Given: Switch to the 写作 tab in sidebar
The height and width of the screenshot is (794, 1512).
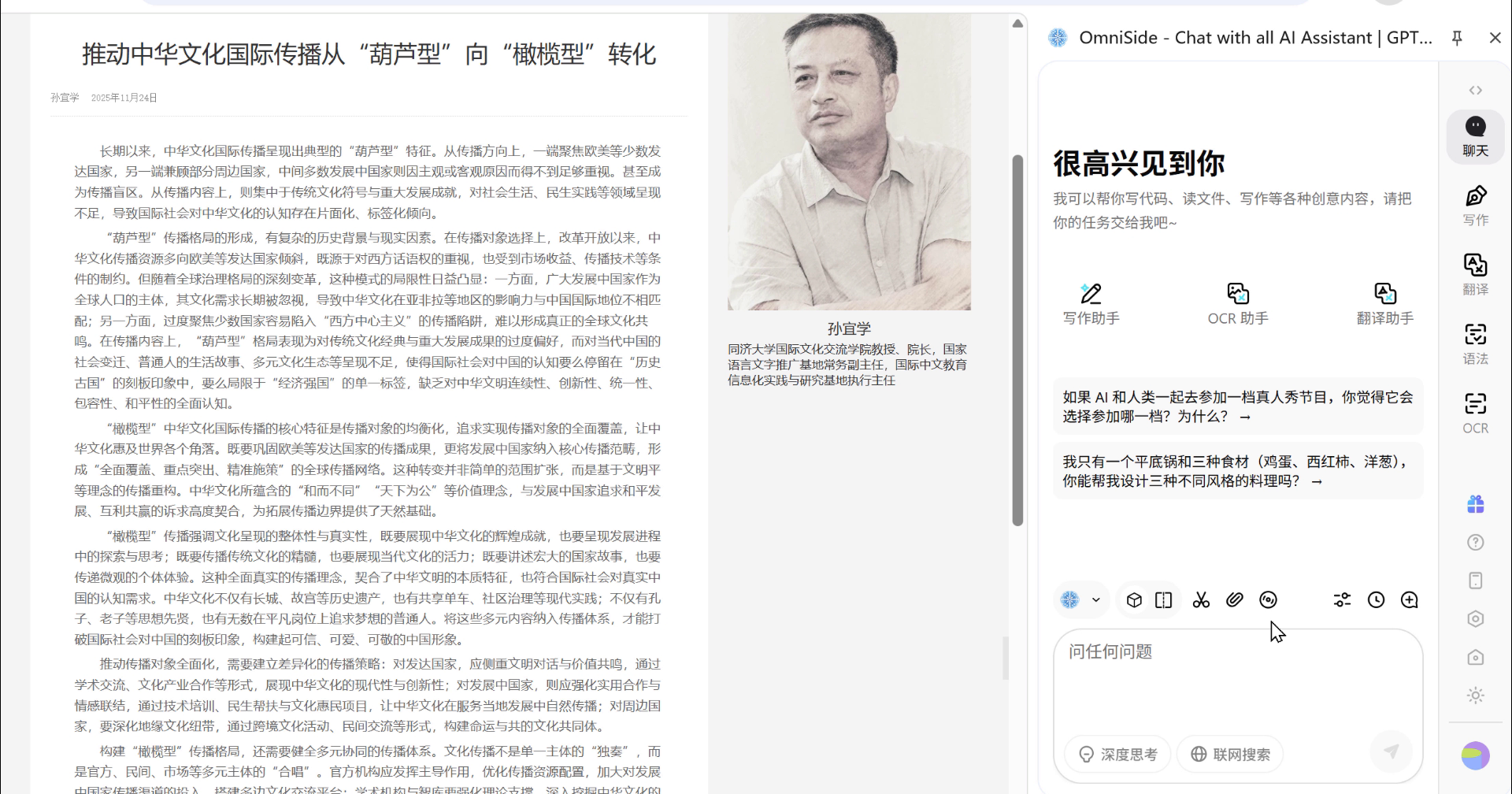Looking at the screenshot, I should point(1475,205).
